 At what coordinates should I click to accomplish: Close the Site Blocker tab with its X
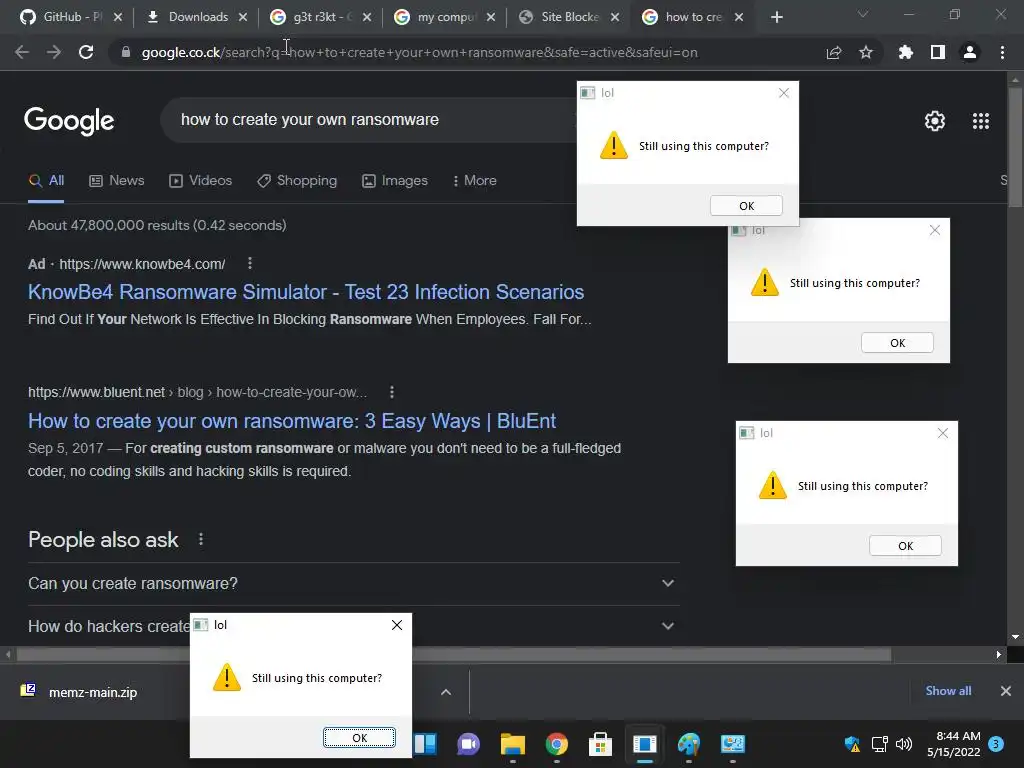click(x=615, y=17)
